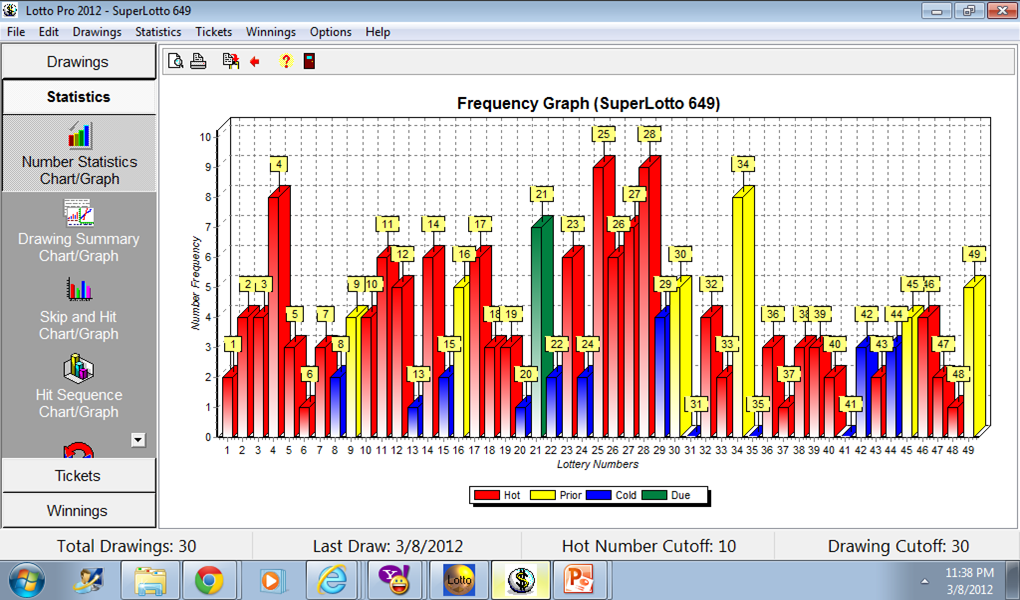The image size is (1020, 600).
Task: Open the Options menu
Action: 330,32
